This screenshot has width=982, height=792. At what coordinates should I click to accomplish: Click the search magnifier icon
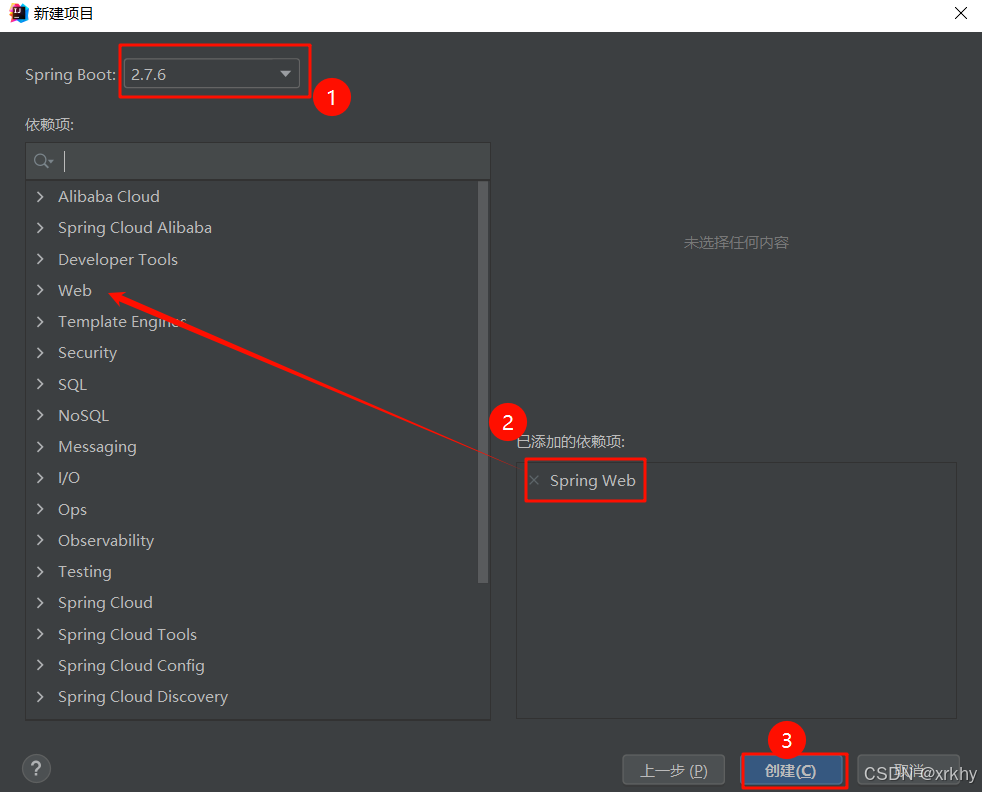[x=43, y=162]
